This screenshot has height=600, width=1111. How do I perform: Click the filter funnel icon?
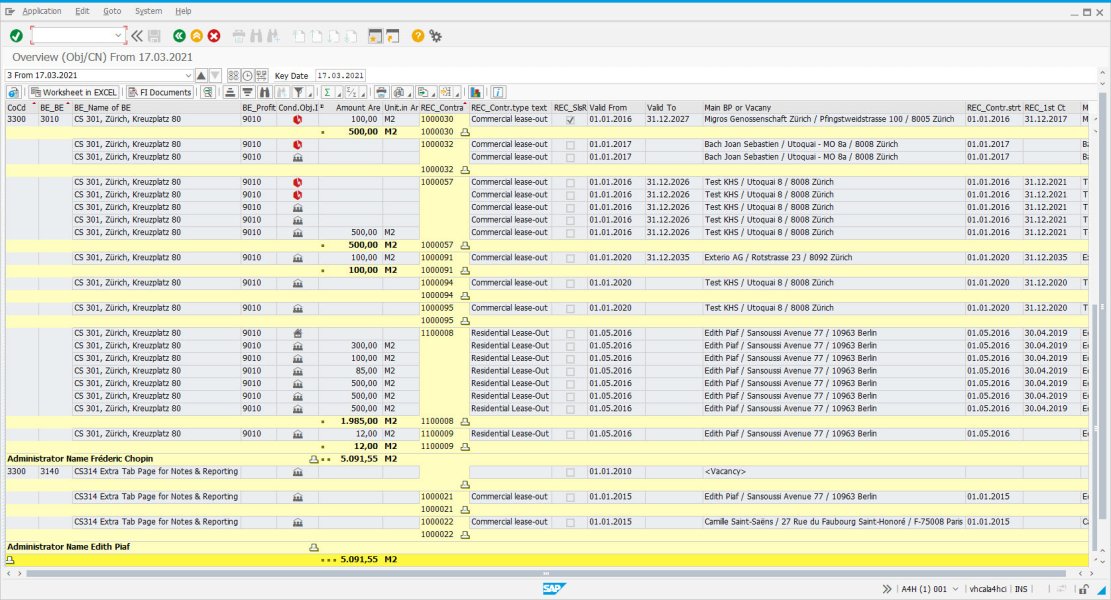[299, 92]
